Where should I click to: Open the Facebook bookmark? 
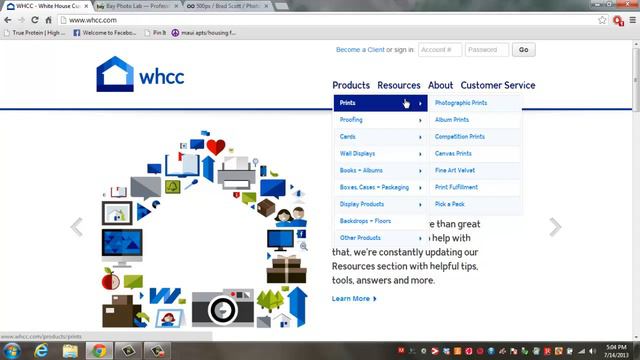[104, 33]
